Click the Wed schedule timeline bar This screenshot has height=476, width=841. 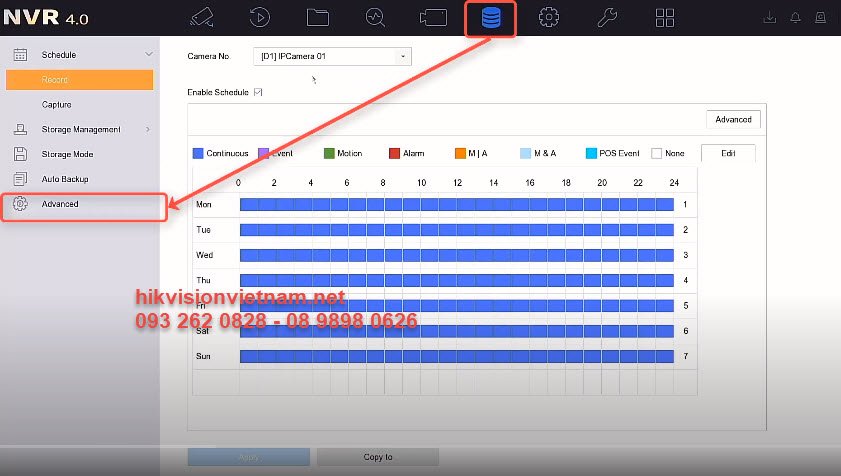(457, 255)
